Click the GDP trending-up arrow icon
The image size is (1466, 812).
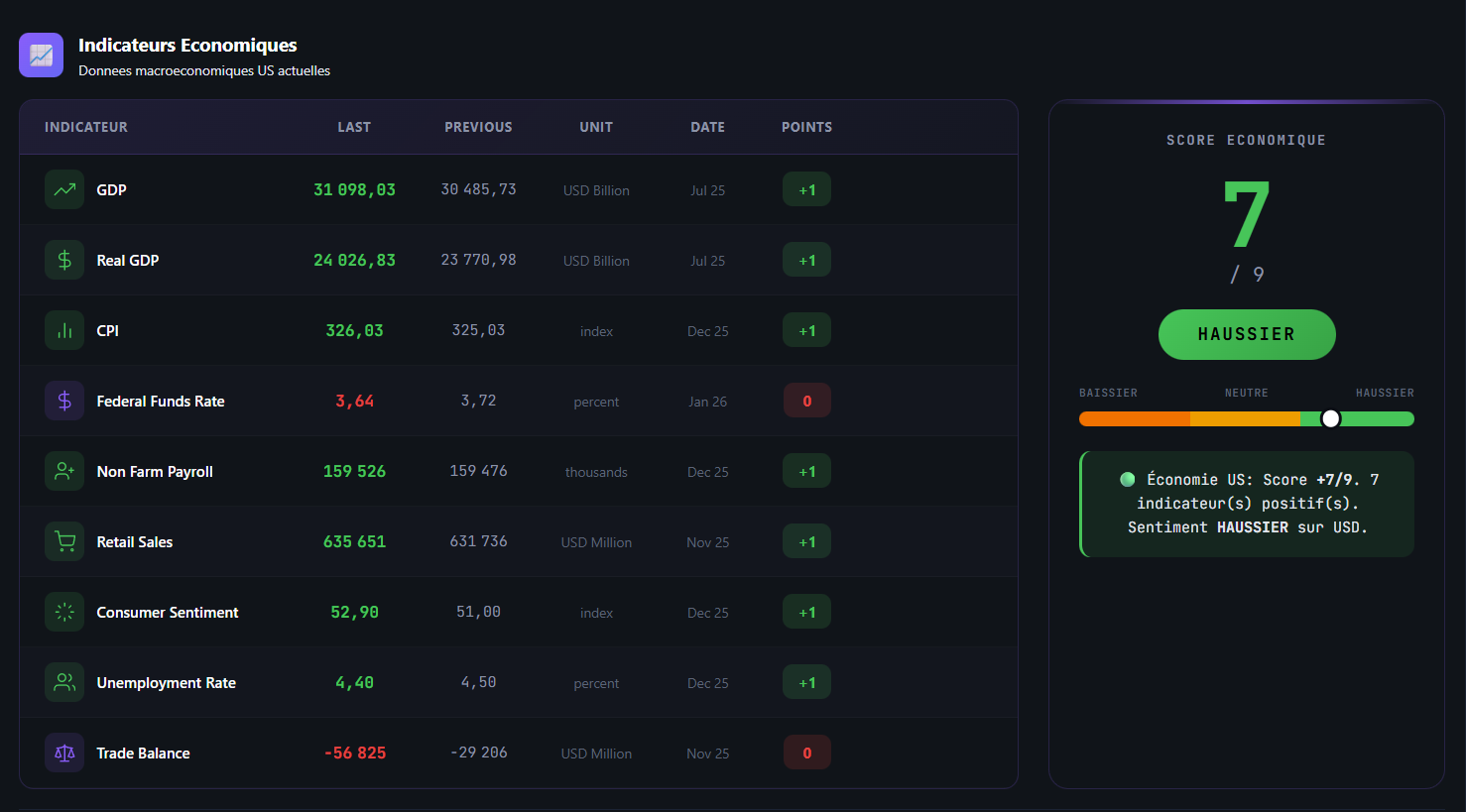click(64, 190)
